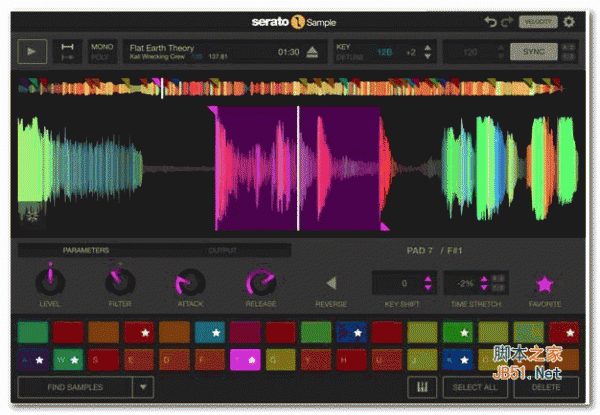
Task: Lower the key with the down arrow
Action: [428, 56]
